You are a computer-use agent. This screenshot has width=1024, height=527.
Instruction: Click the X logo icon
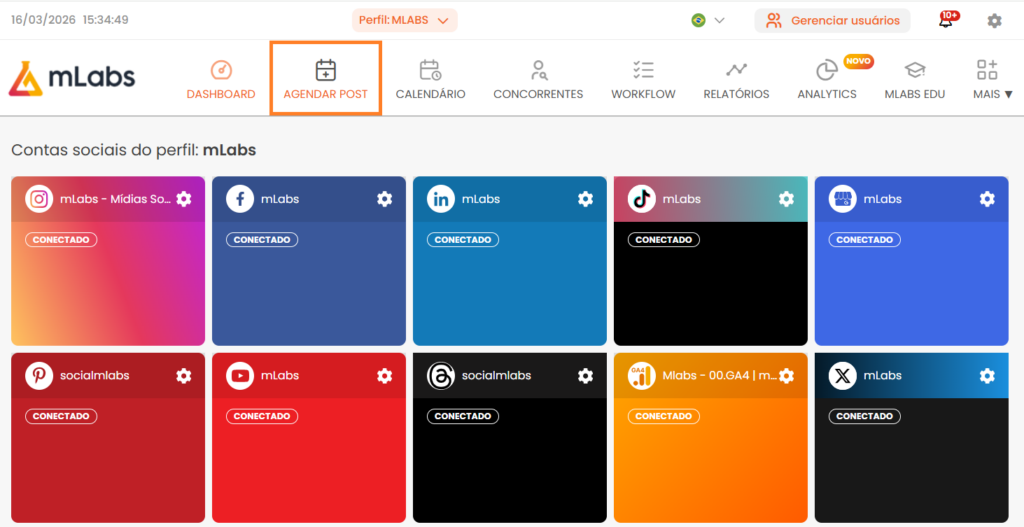842,375
